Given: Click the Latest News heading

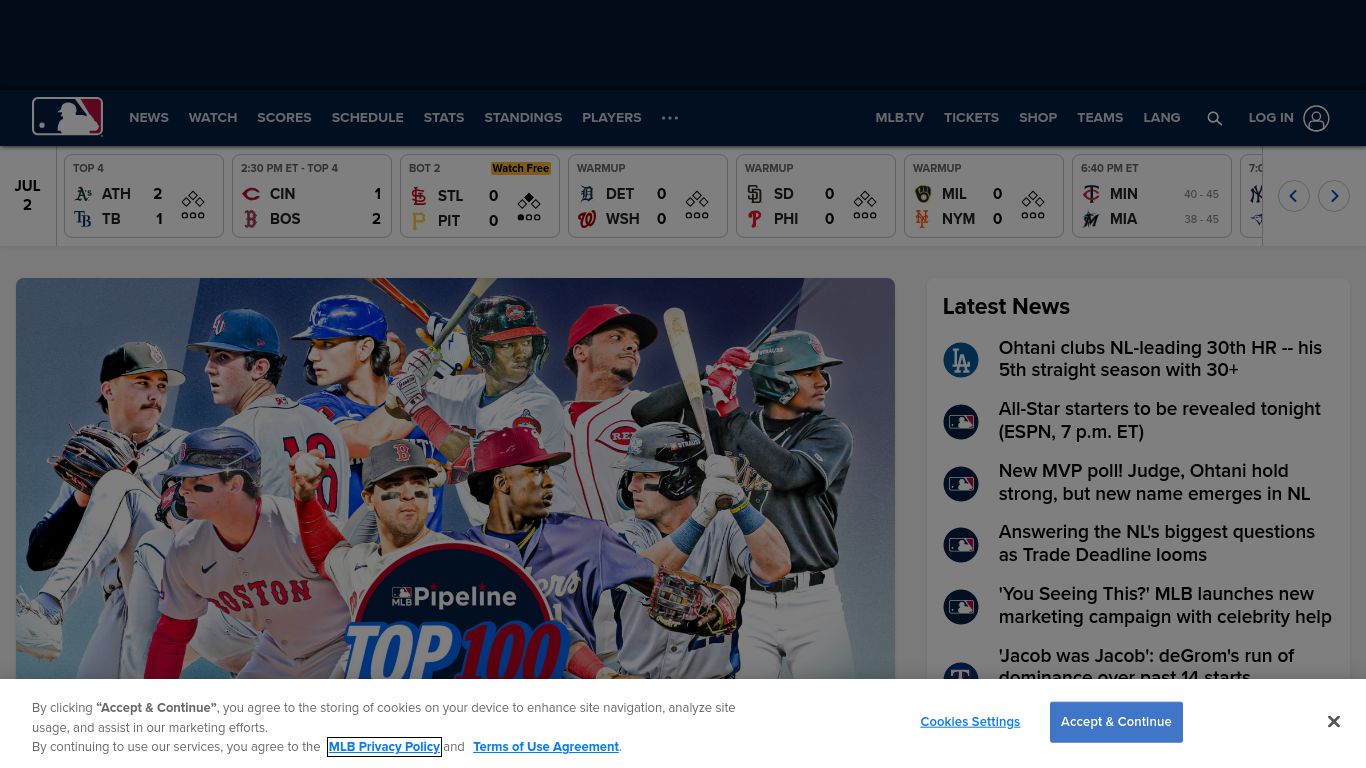Looking at the screenshot, I should pyautogui.click(x=1006, y=307).
